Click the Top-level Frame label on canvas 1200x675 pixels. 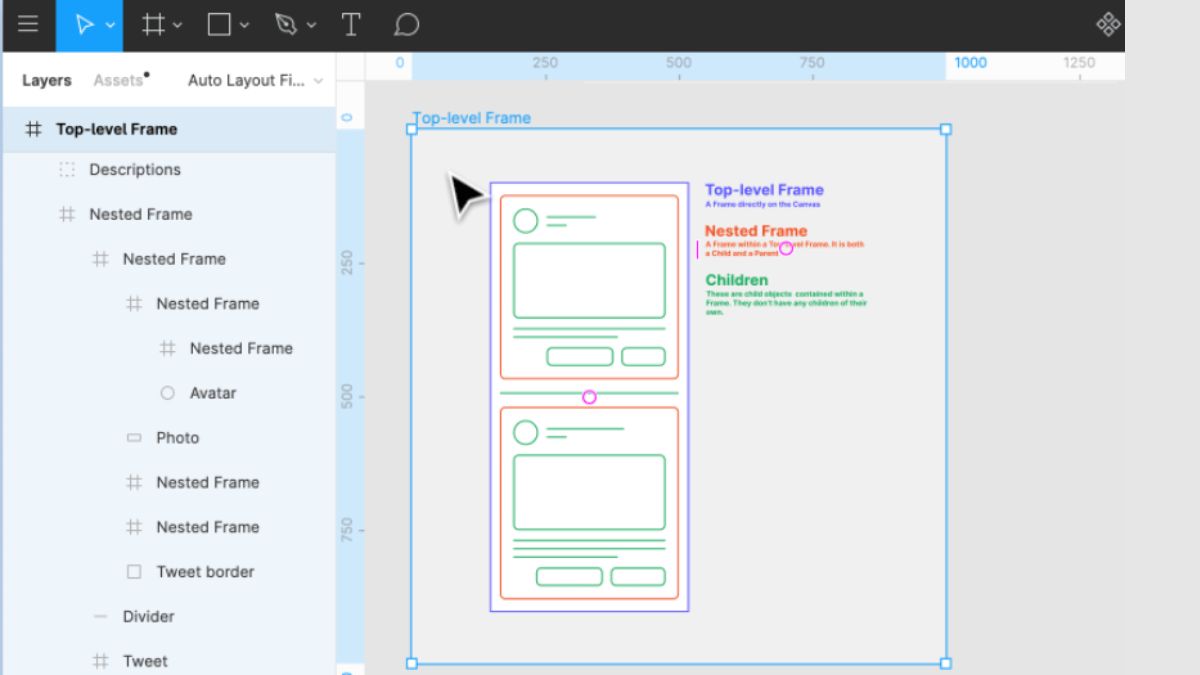coord(472,118)
